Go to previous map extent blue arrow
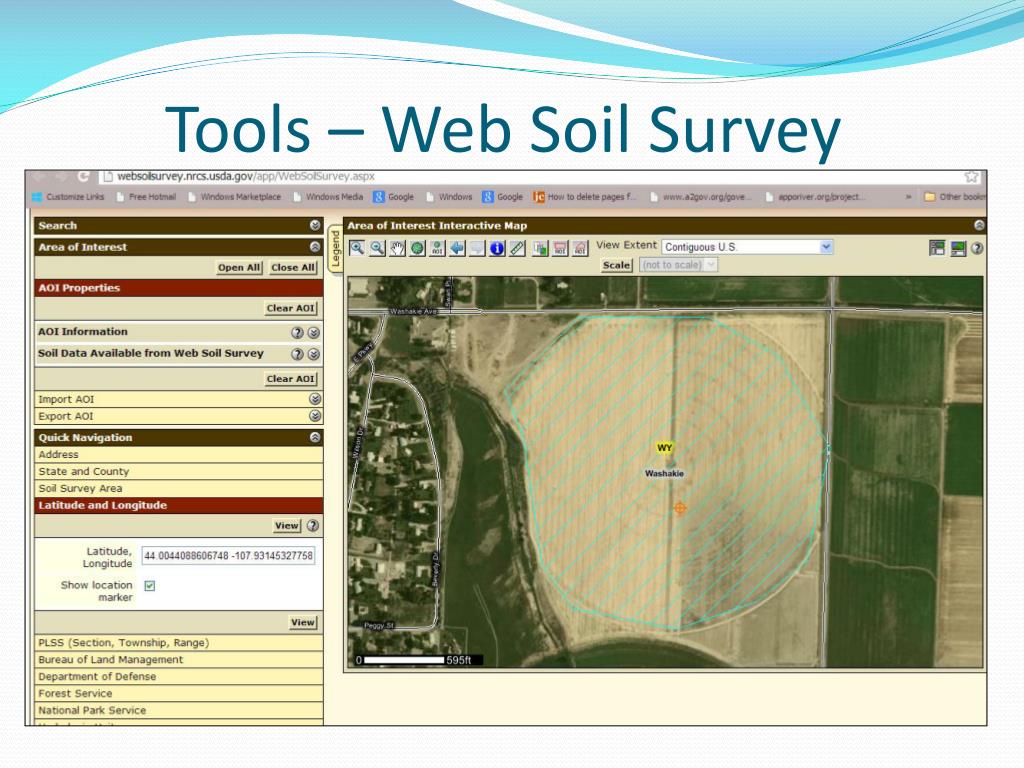 coord(457,248)
